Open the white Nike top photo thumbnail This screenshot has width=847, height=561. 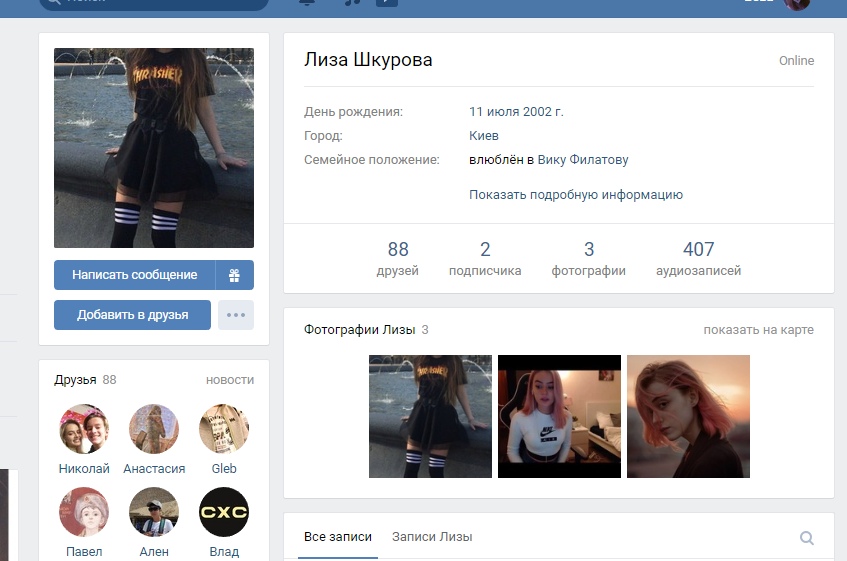559,416
